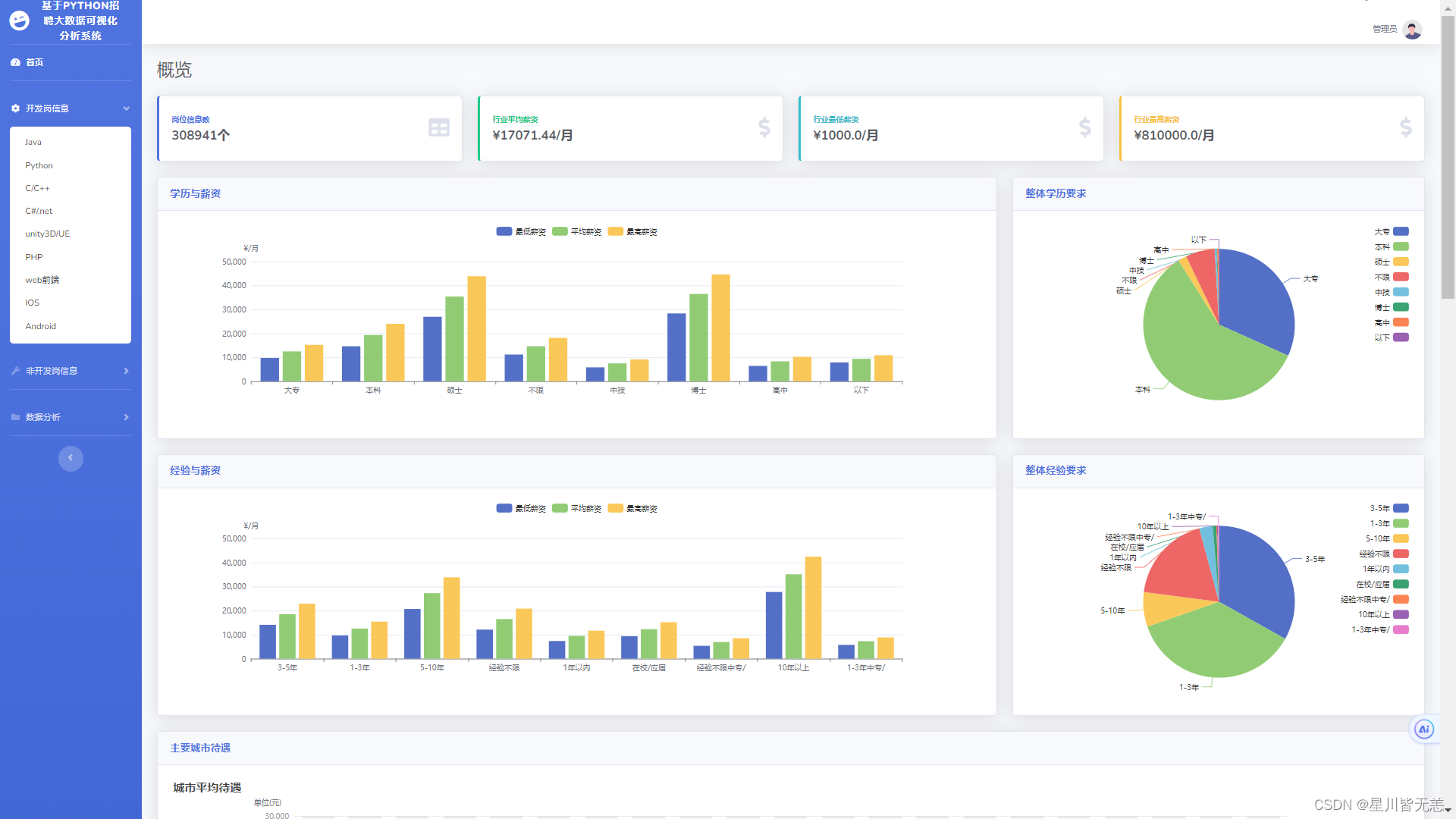
Task: Collapse the sidebar with round arrow button
Action: [x=71, y=458]
